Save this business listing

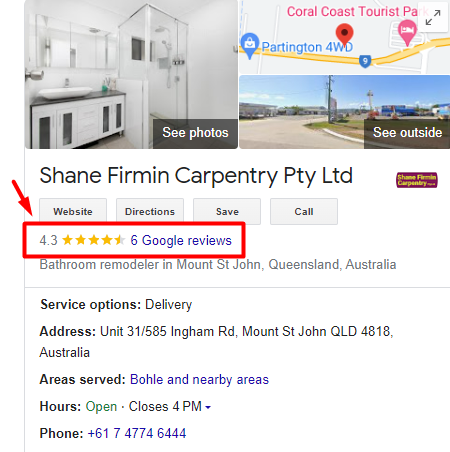[227, 211]
